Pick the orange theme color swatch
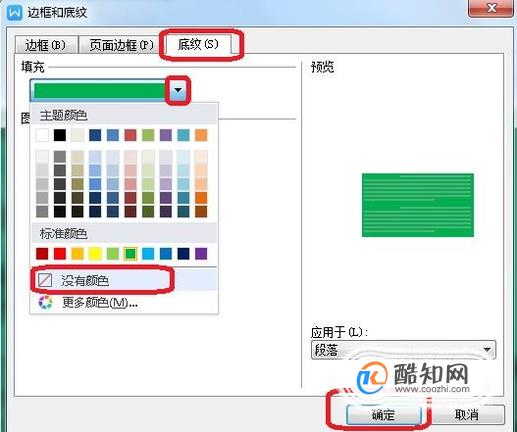Image resolution: width=517 pixels, height=432 pixels. 201,135
